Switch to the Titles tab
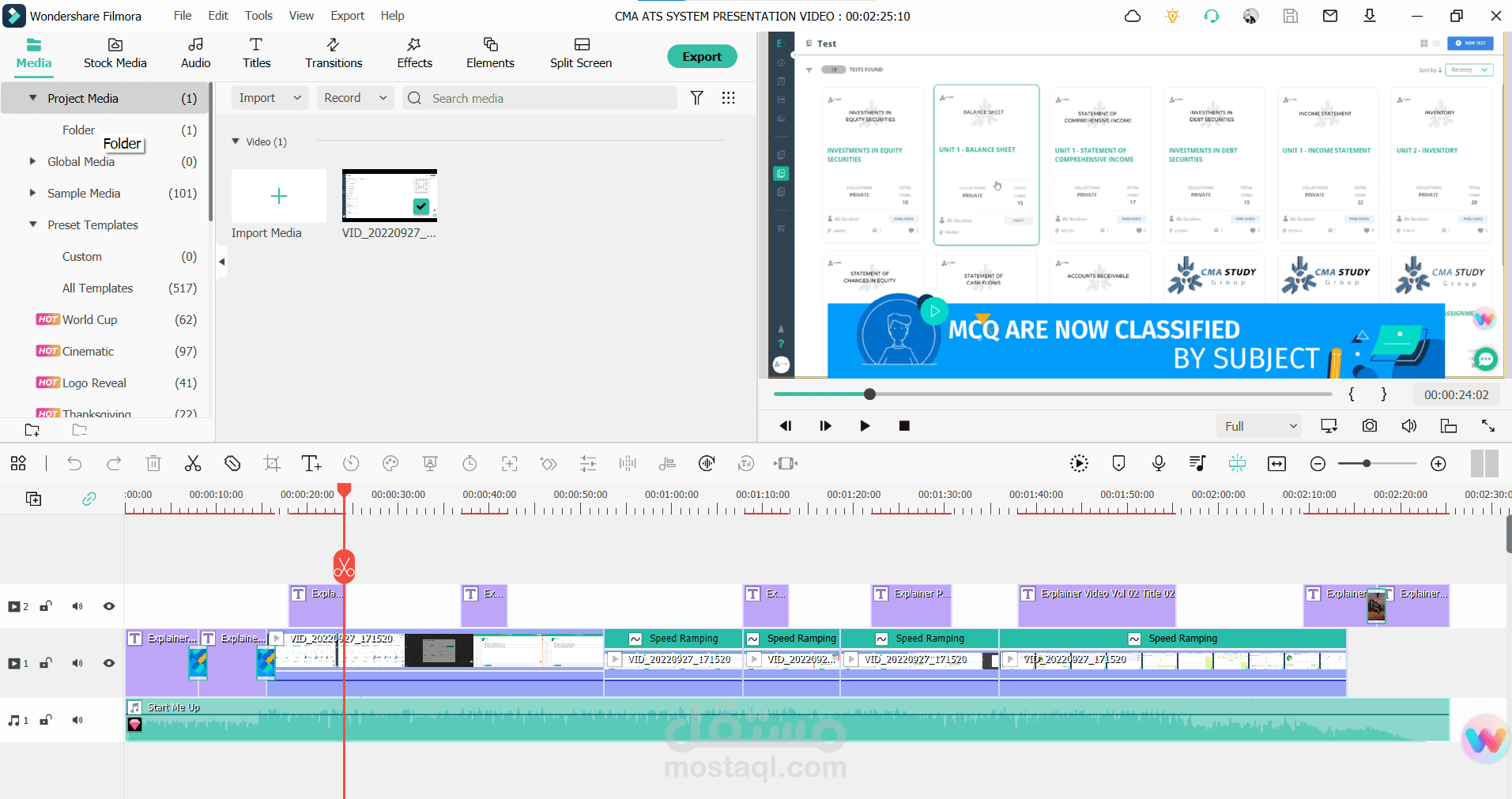Viewport: 1512px width, 799px height. [x=256, y=54]
